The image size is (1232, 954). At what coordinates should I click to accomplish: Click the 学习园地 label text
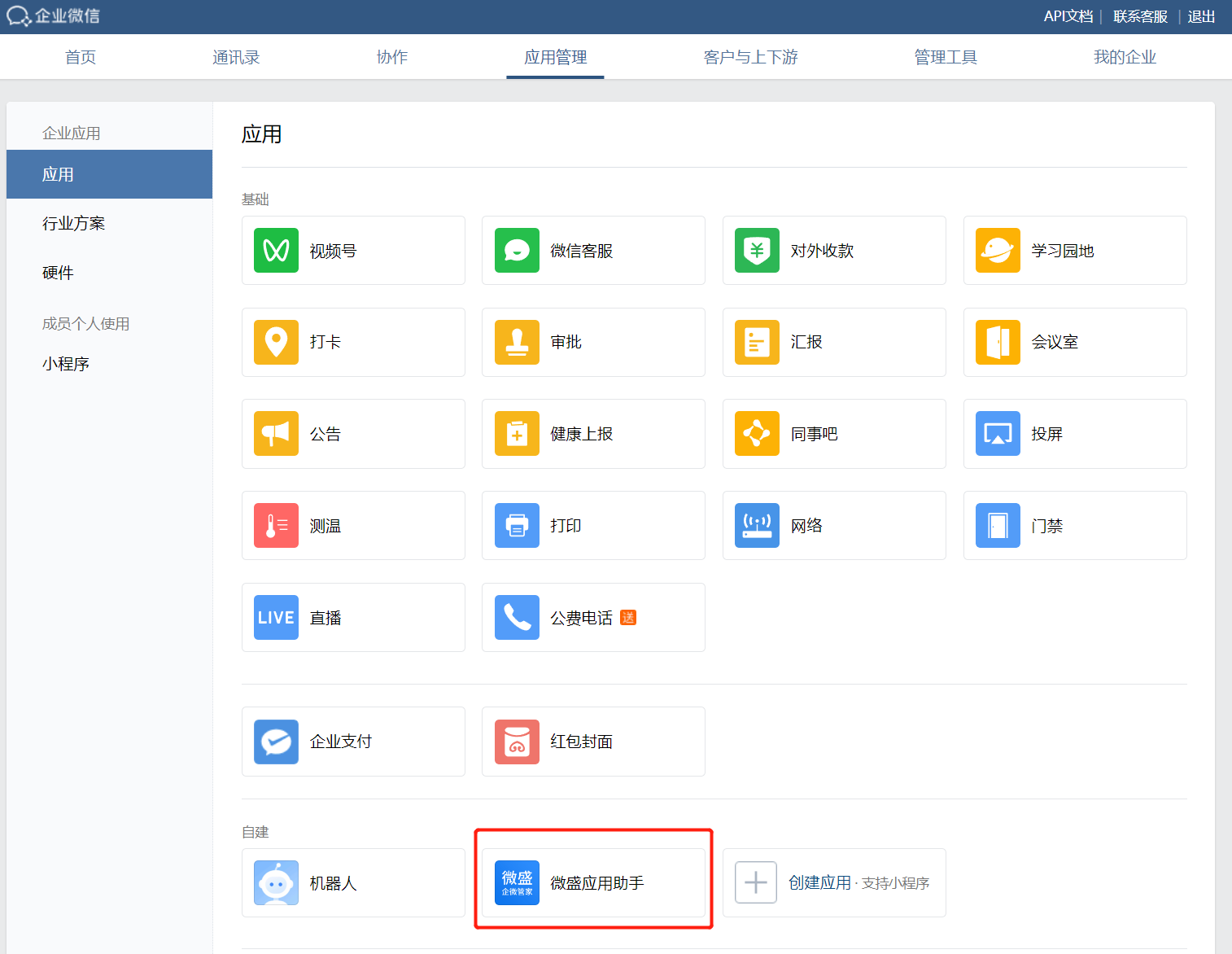tap(1063, 251)
